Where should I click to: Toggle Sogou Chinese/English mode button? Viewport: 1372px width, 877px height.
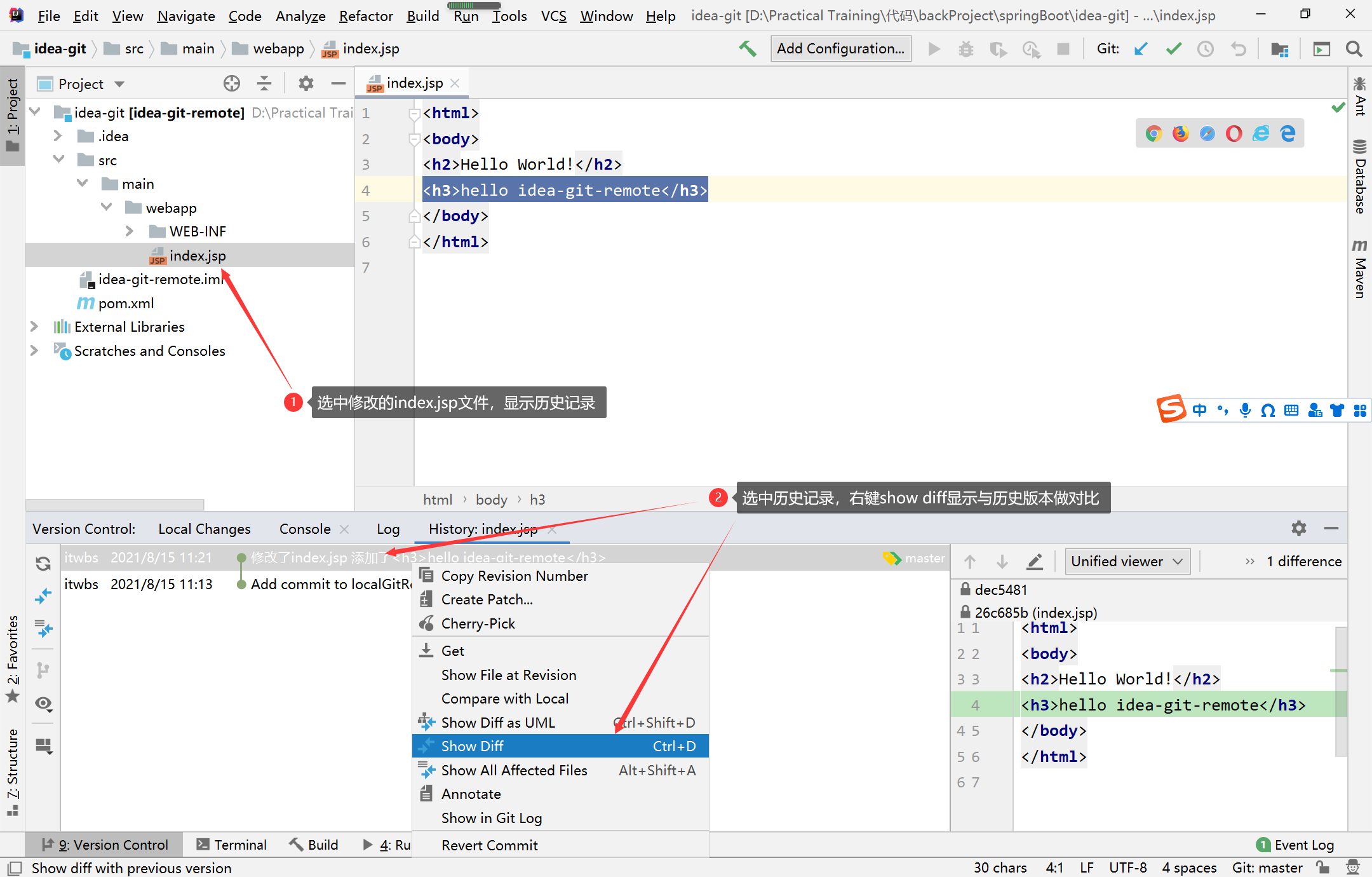tap(1199, 411)
